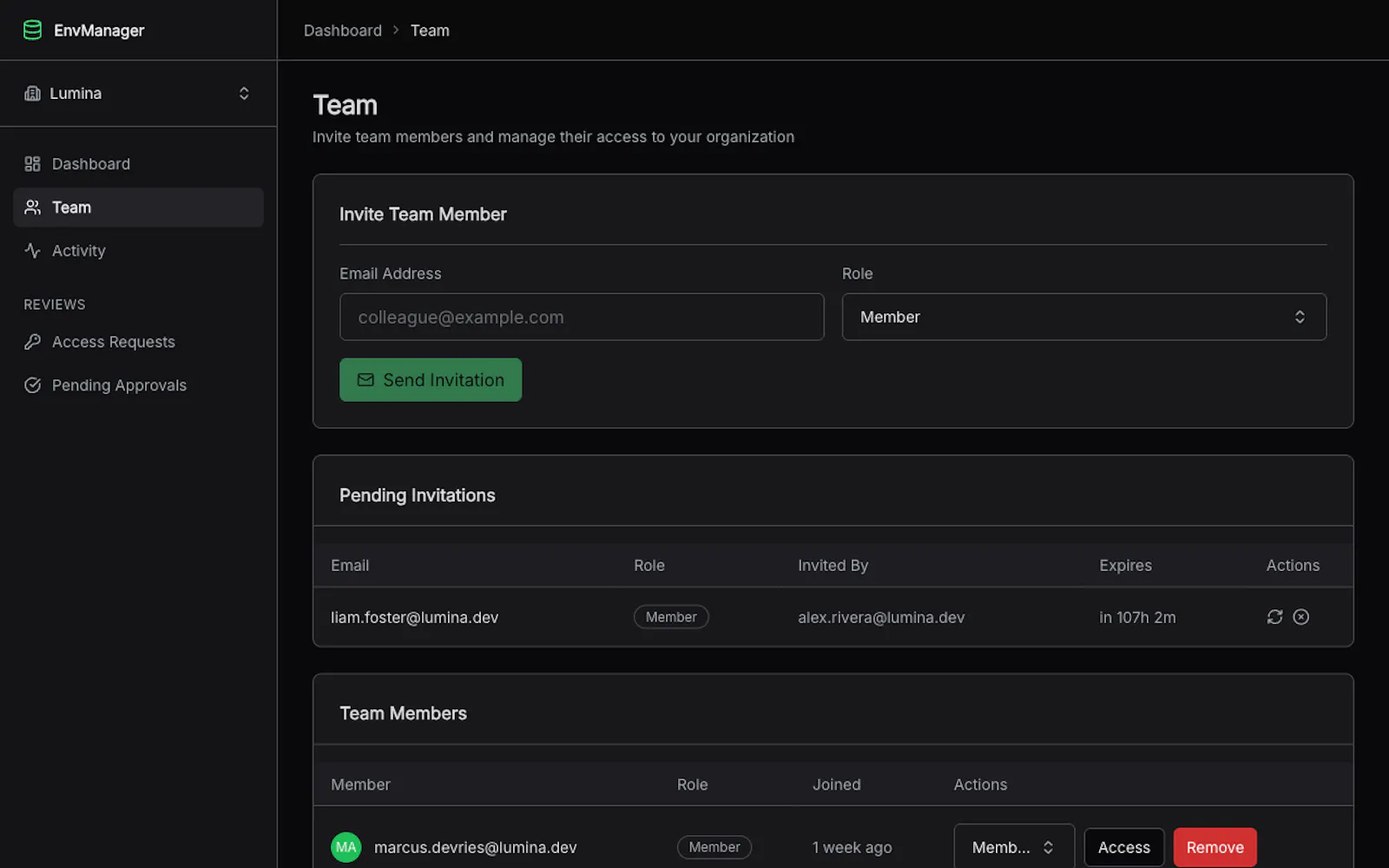Click the Expires column header
The image size is (1389, 868).
1125,565
